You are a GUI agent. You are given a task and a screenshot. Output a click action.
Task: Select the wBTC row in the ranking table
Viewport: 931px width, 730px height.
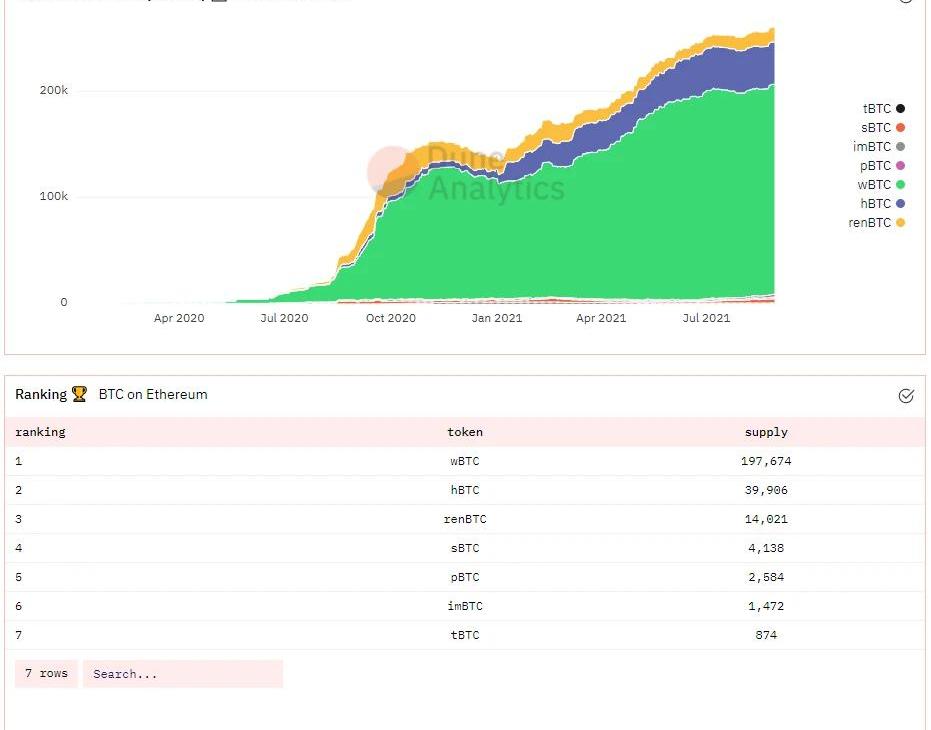pyautogui.click(x=465, y=461)
